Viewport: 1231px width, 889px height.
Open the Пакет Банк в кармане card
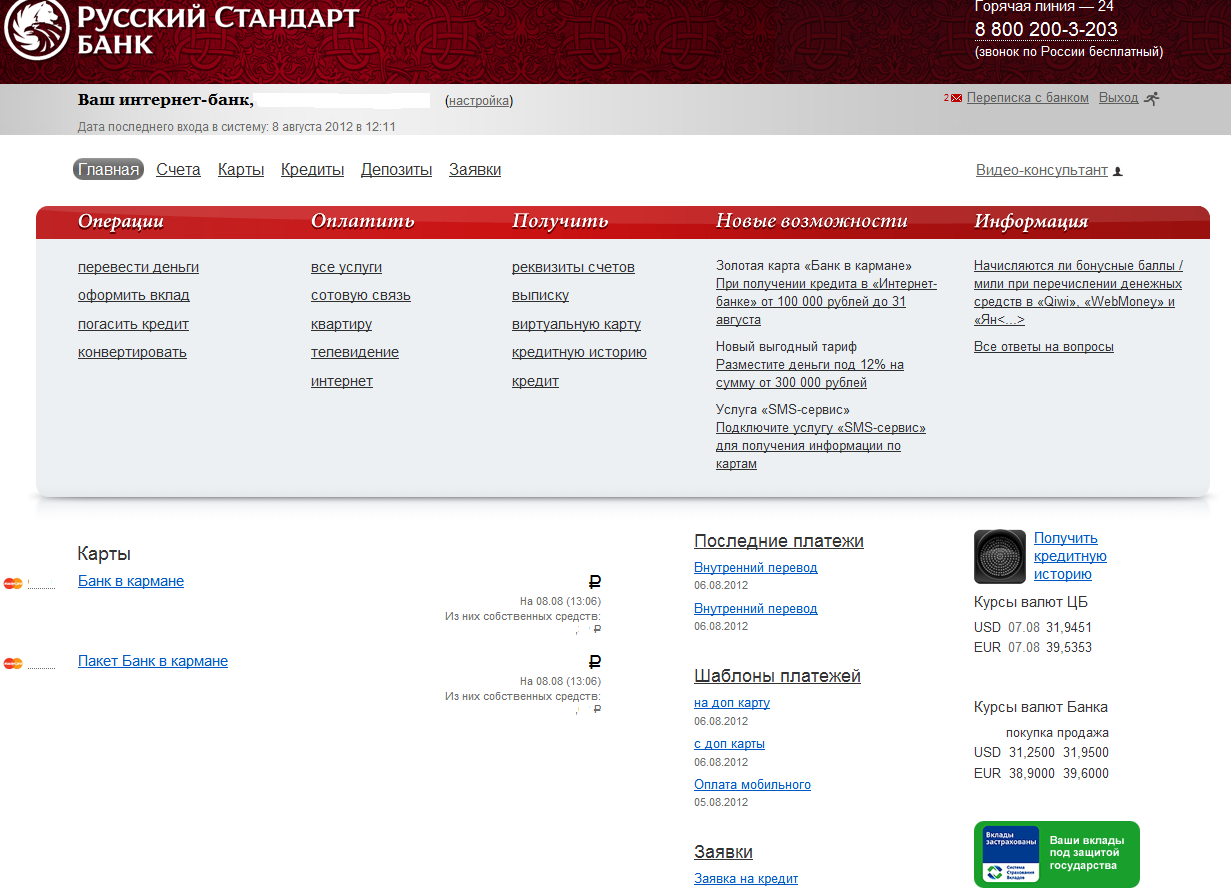(x=153, y=661)
